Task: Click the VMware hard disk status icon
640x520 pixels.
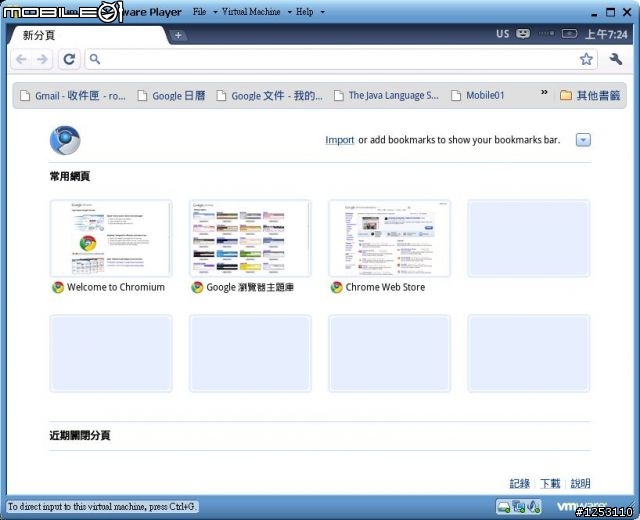Action: tap(504, 507)
